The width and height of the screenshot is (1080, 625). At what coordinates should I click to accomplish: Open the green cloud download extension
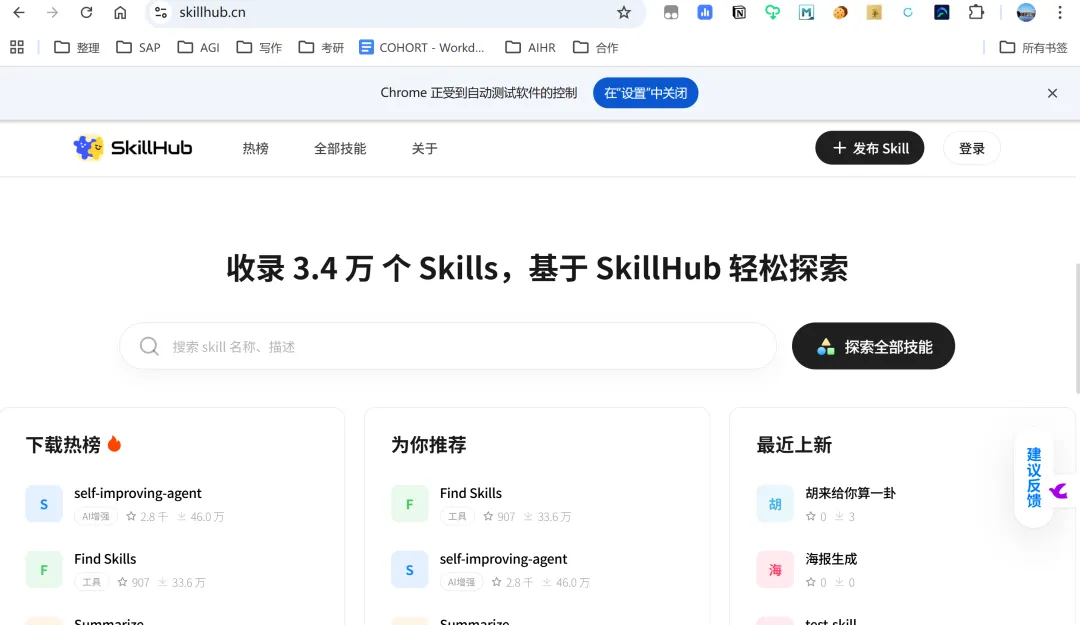tap(772, 12)
